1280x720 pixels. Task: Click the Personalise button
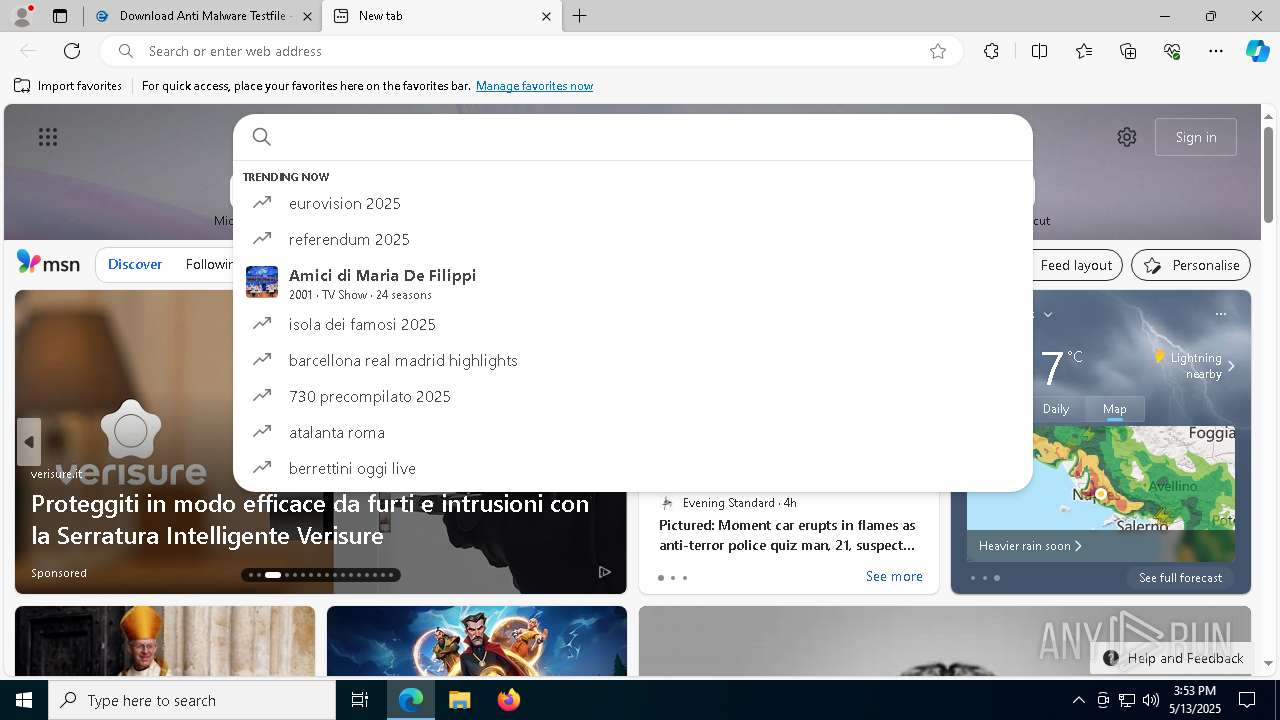(x=1191, y=265)
